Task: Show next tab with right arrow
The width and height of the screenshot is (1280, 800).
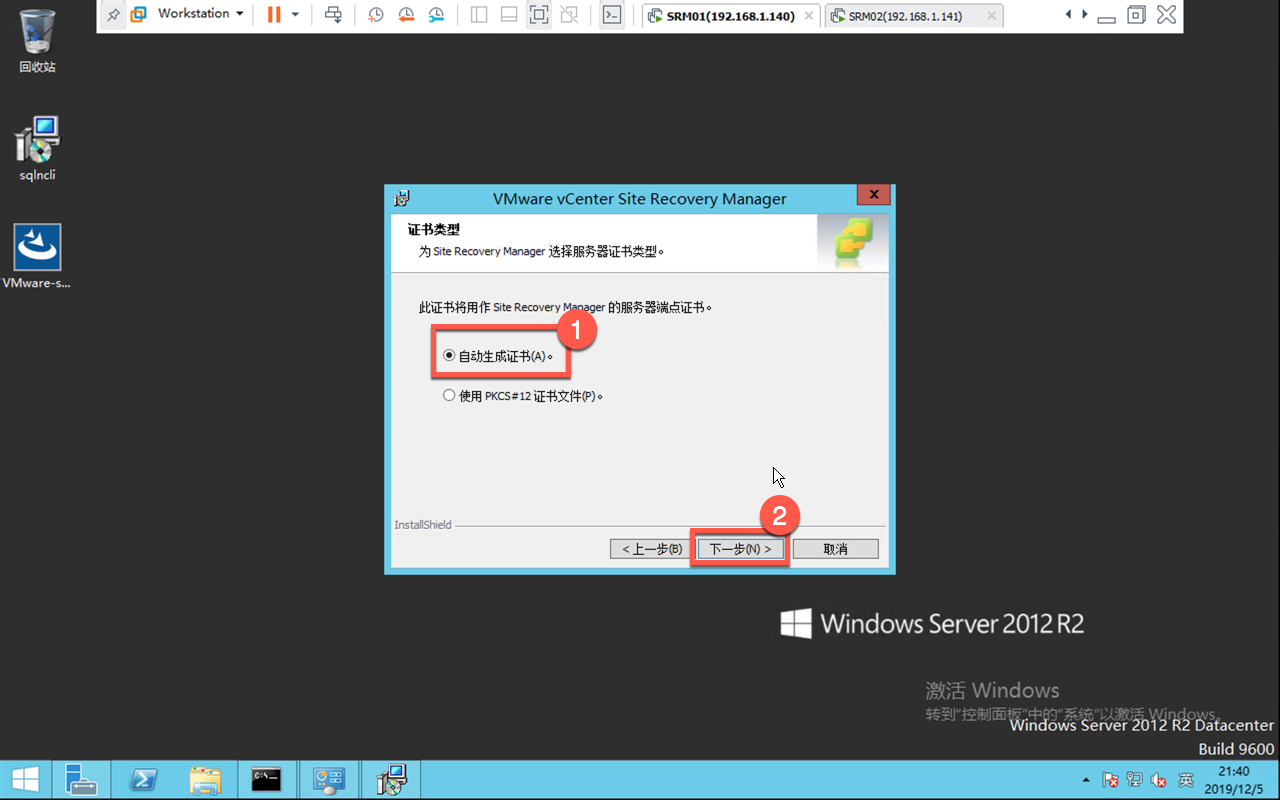Action: coord(1084,14)
